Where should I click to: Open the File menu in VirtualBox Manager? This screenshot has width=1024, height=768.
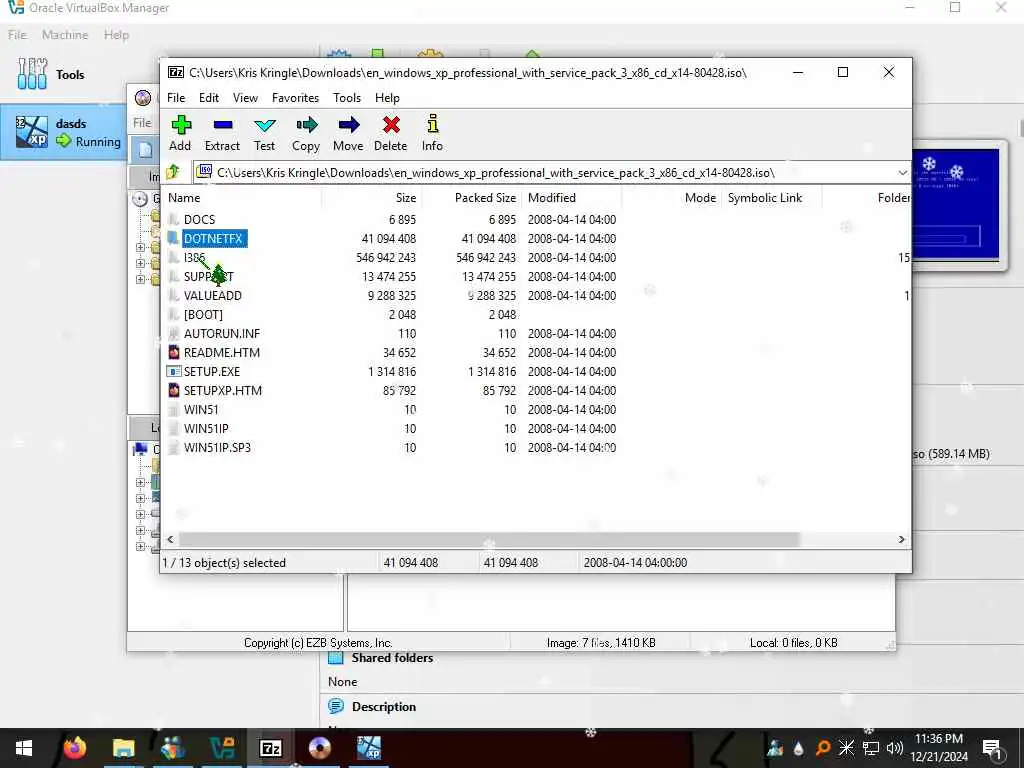coord(18,35)
